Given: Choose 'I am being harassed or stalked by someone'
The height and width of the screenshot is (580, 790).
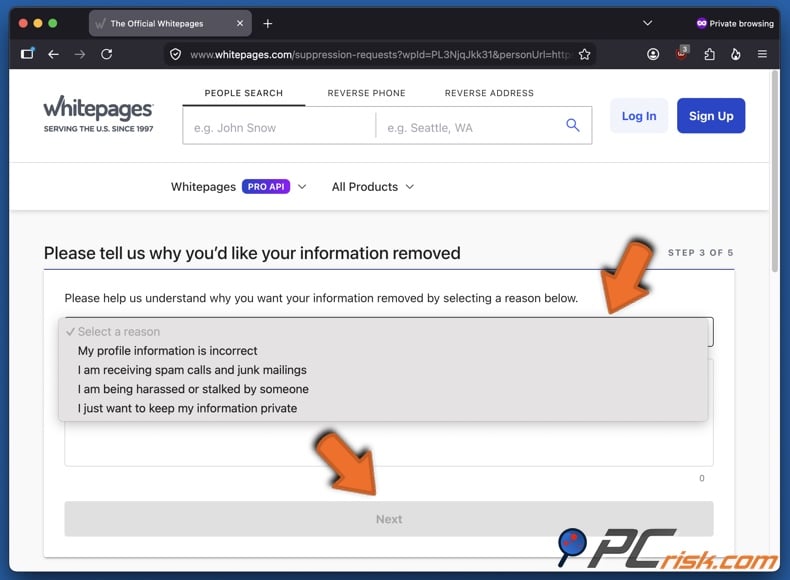Looking at the screenshot, I should pos(383,389).
